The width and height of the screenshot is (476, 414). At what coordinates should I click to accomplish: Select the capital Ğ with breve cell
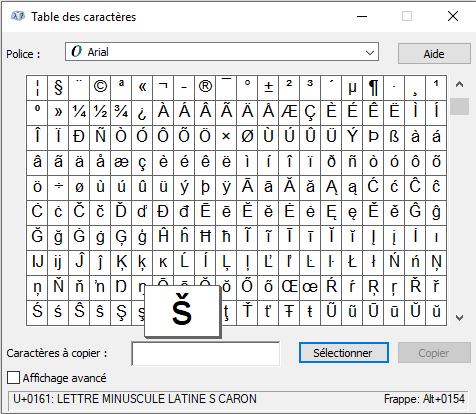(x=37, y=238)
